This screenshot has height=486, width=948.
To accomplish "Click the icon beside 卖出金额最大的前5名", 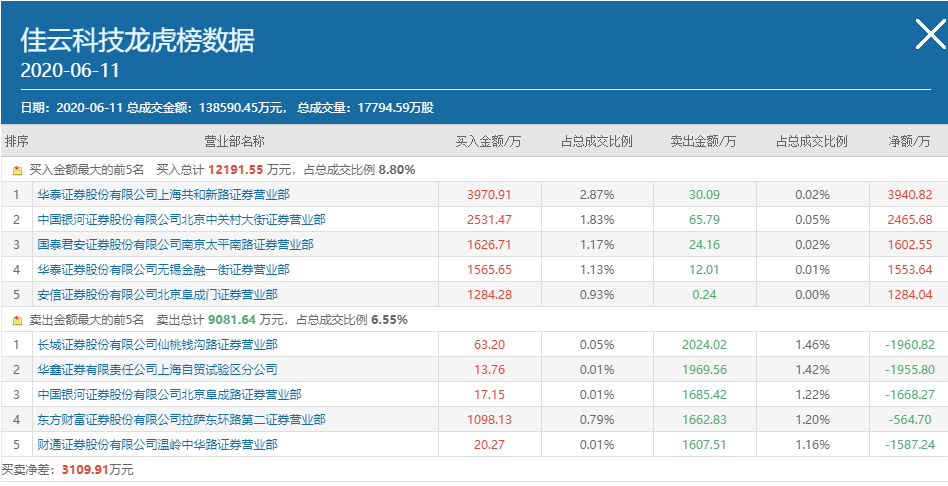I will pyautogui.click(x=17, y=320).
